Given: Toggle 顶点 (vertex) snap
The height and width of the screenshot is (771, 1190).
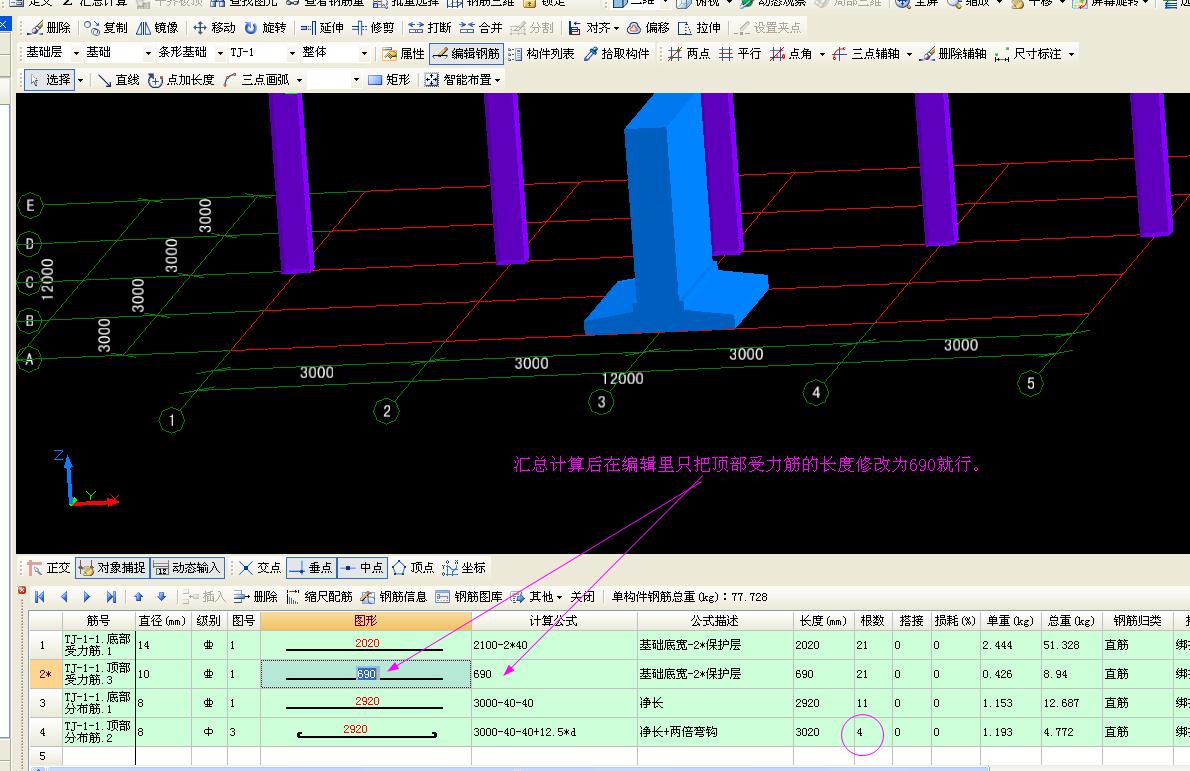Looking at the screenshot, I should [414, 568].
